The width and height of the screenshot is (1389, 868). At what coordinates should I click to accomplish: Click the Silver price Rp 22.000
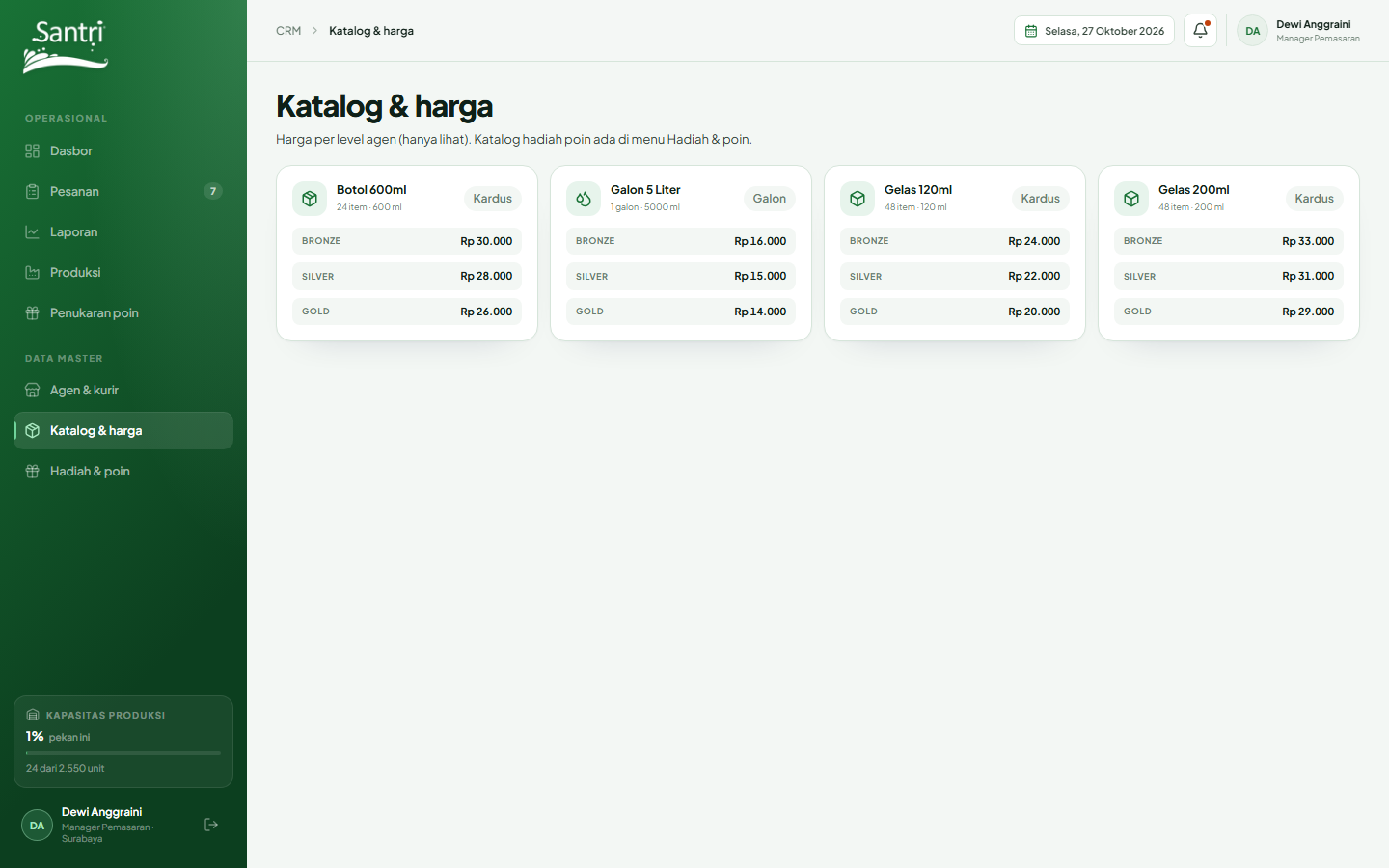(x=1034, y=276)
